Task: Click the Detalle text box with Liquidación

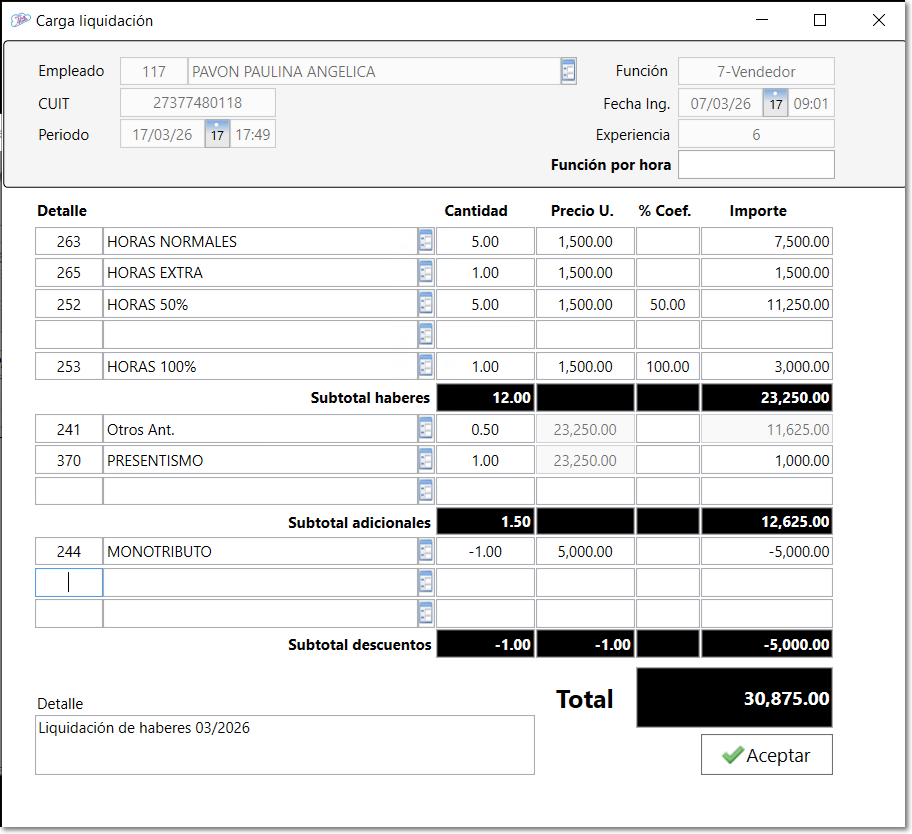Action: [x=284, y=744]
